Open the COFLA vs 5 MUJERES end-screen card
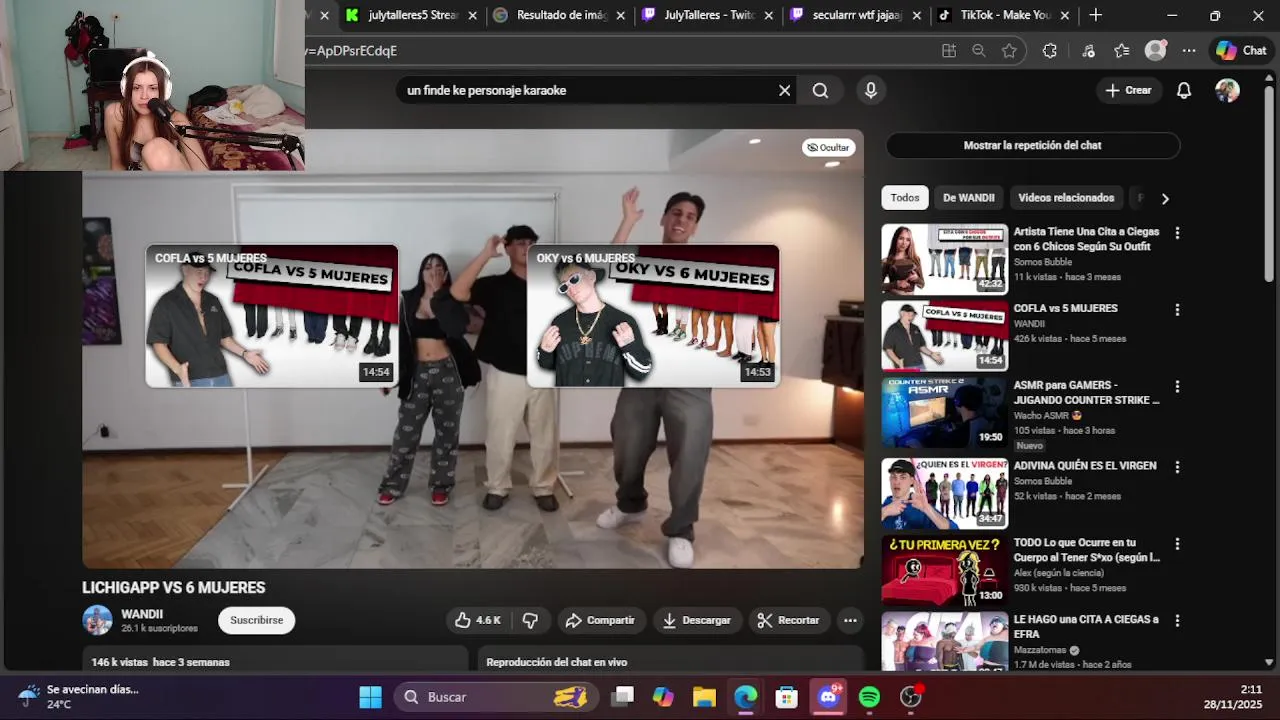This screenshot has height=720, width=1280. [x=272, y=316]
